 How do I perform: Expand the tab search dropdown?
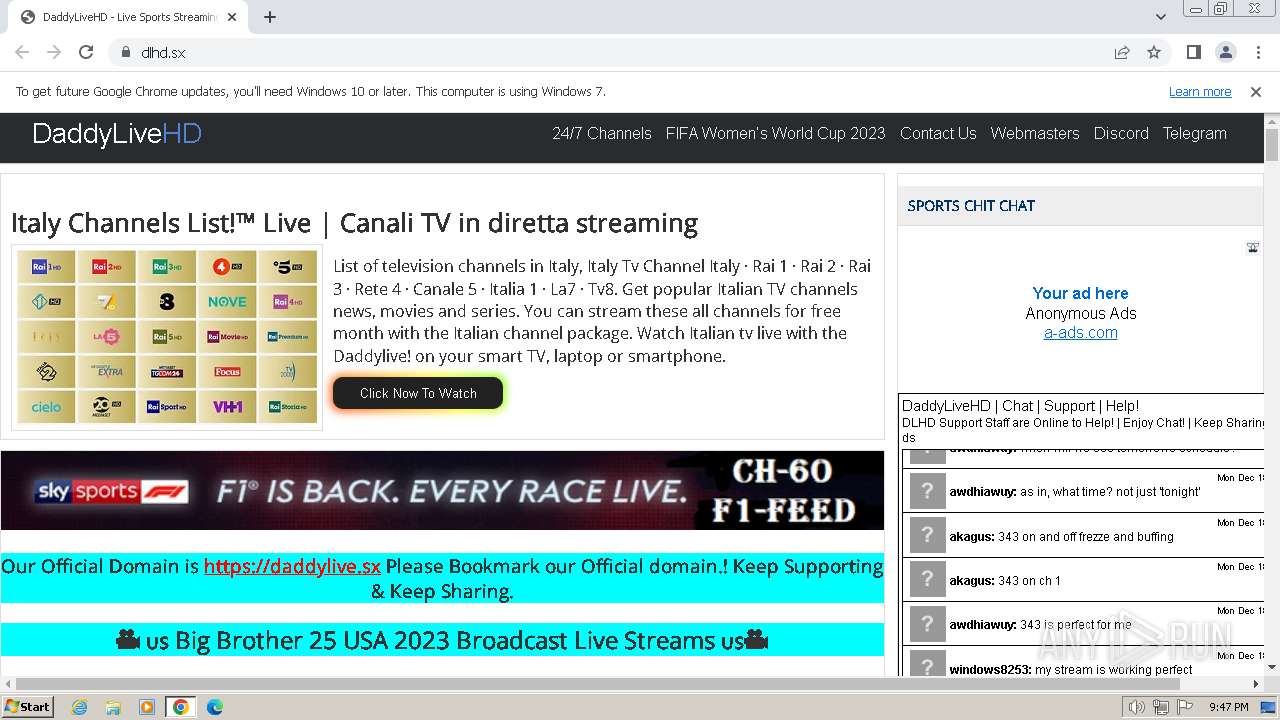click(1161, 17)
